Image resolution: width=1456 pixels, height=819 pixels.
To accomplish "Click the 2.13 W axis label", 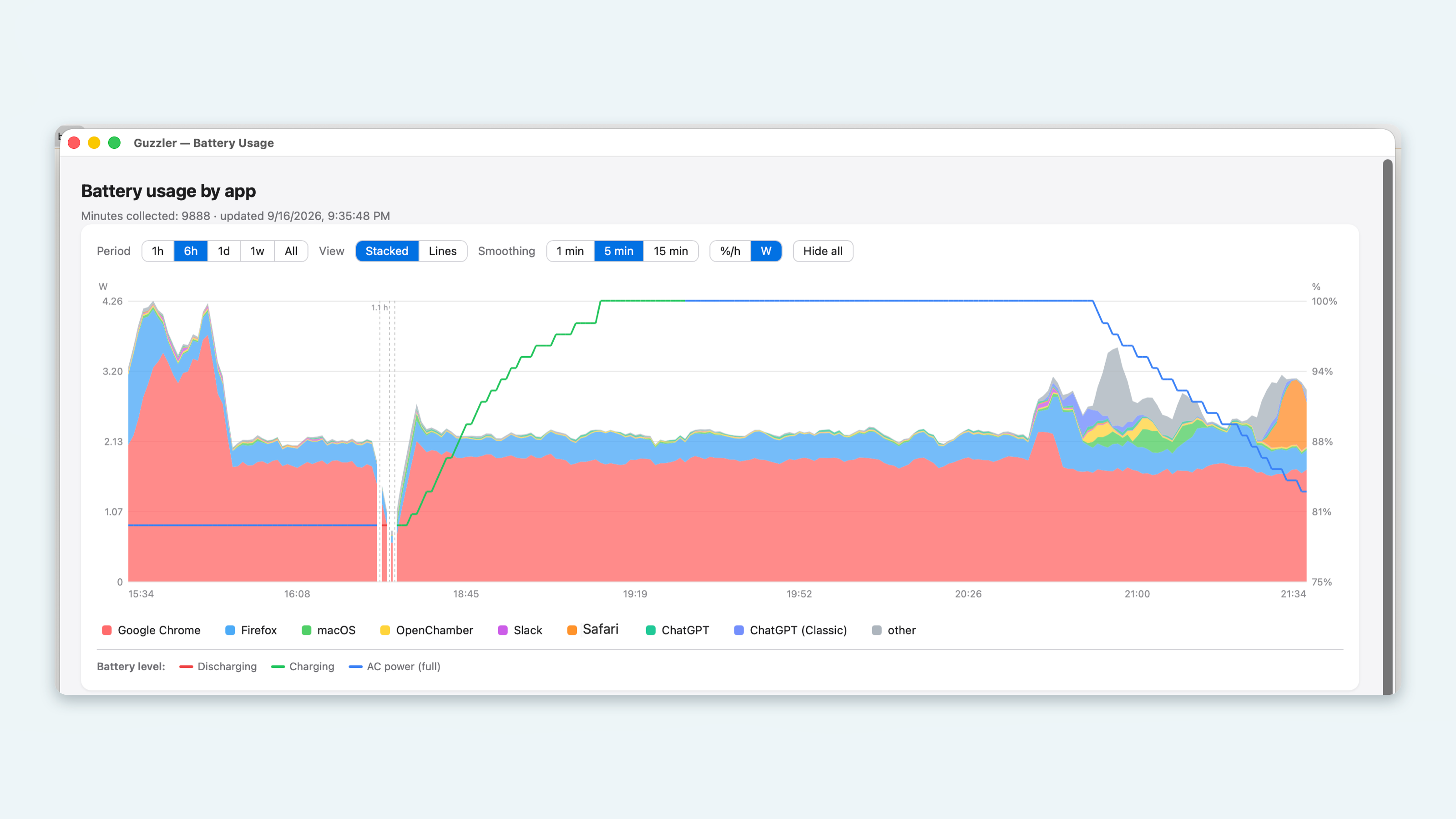I will pyautogui.click(x=113, y=441).
